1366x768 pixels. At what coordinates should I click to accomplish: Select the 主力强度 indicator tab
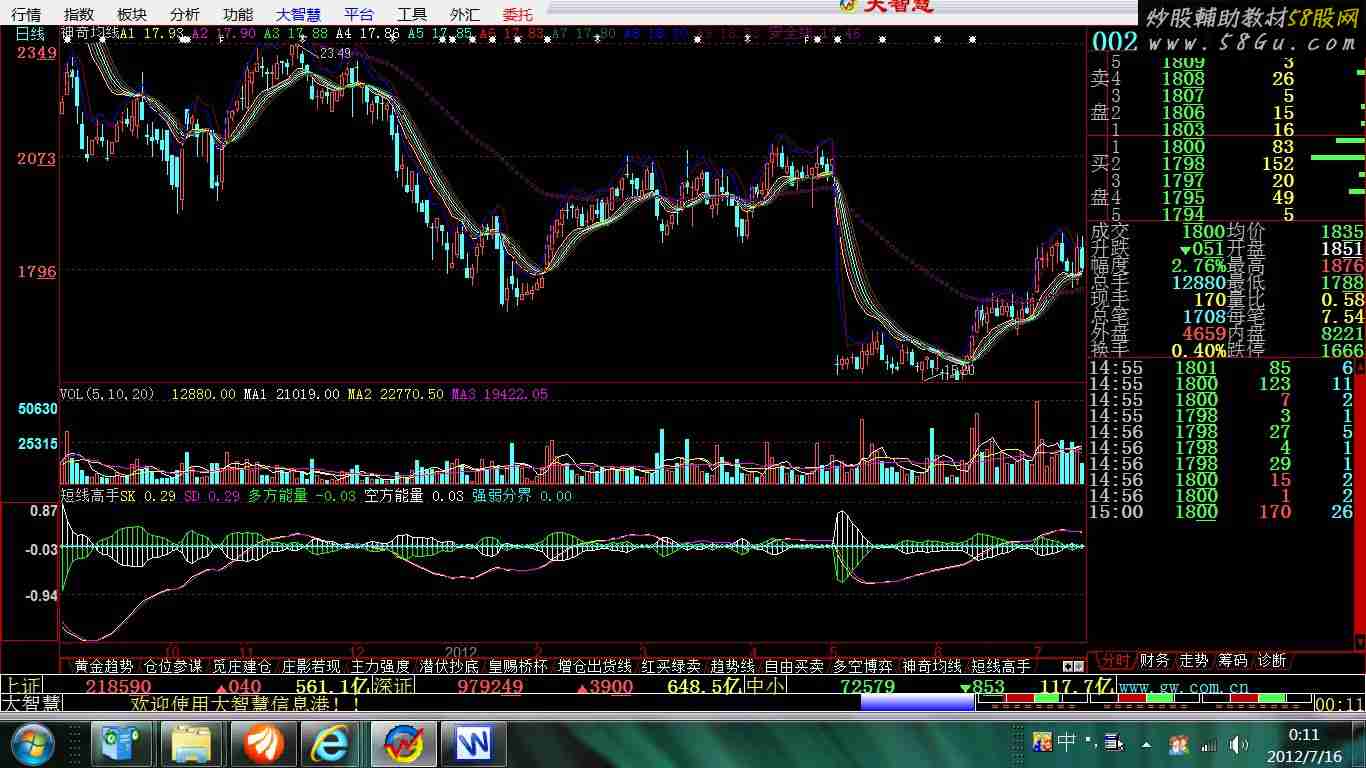point(380,666)
